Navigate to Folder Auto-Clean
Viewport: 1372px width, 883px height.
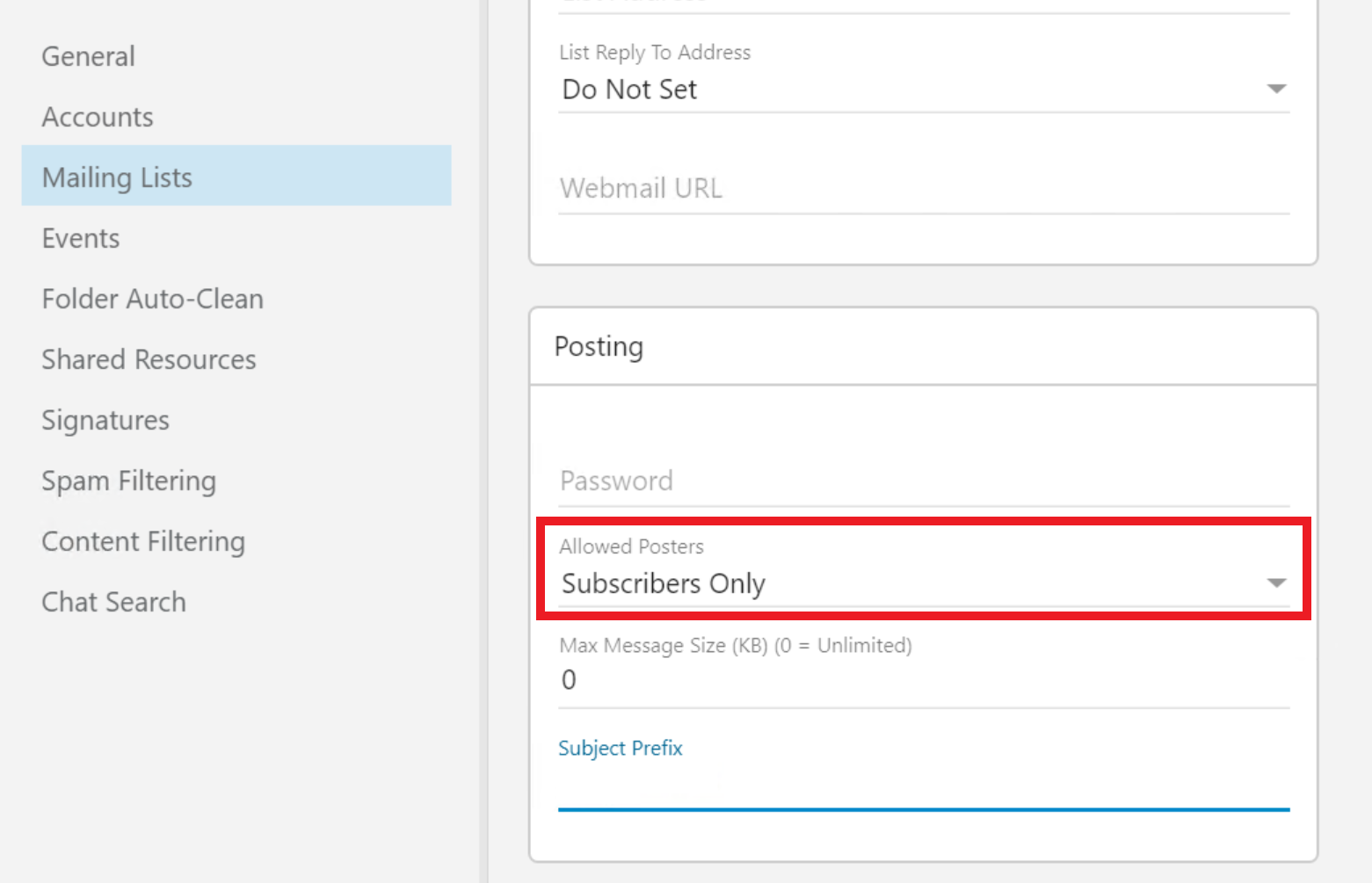tap(153, 299)
